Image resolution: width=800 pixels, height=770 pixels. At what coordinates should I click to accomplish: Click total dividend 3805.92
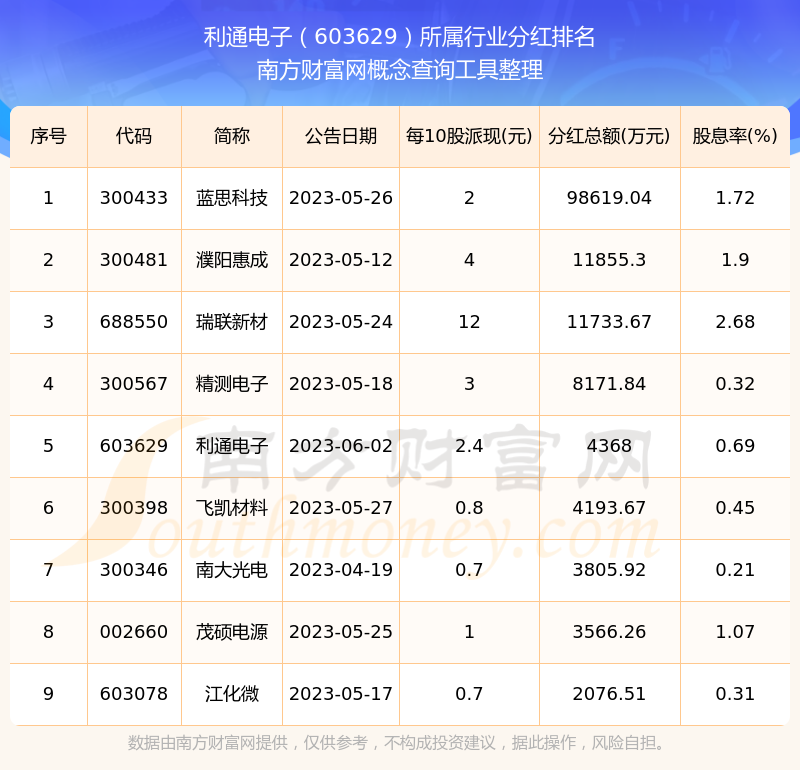(x=609, y=570)
